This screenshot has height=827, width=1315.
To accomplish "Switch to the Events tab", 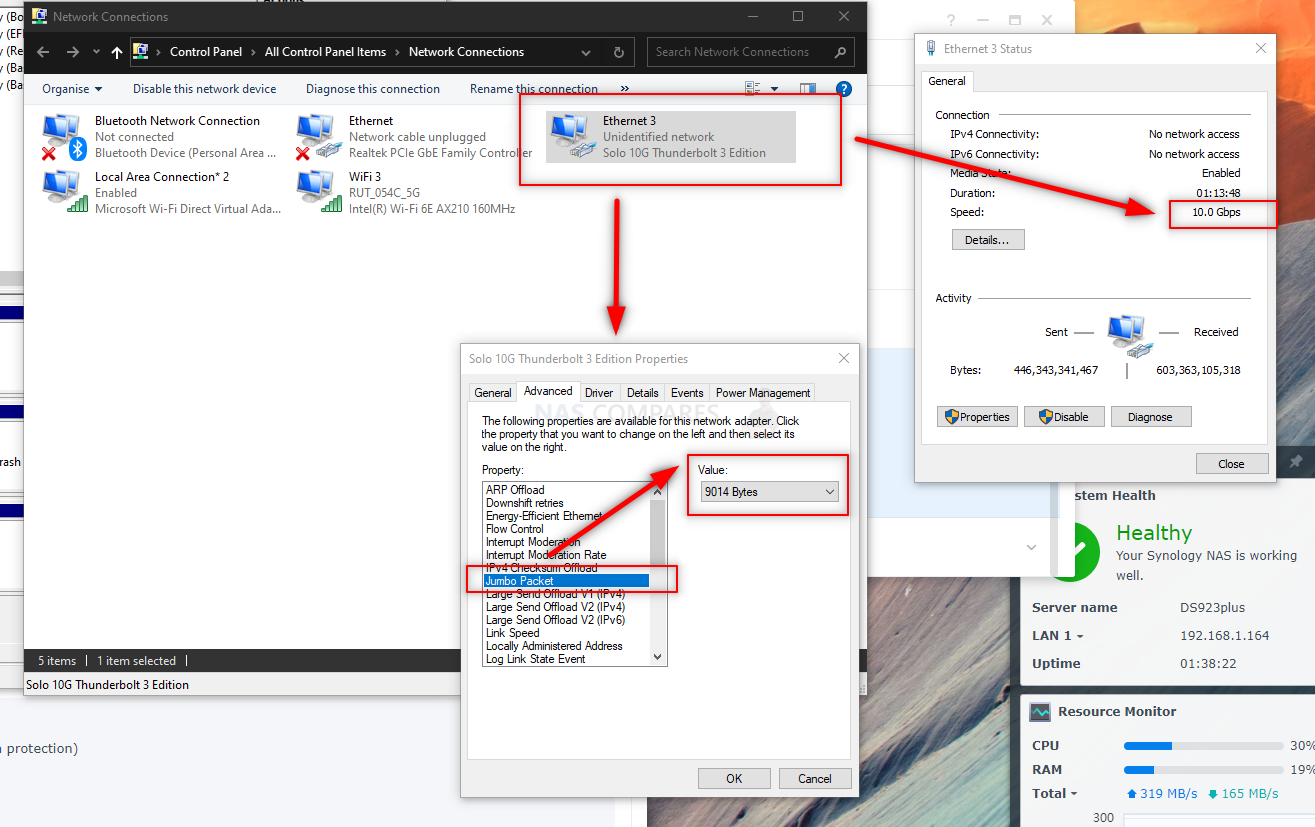I will point(687,393).
